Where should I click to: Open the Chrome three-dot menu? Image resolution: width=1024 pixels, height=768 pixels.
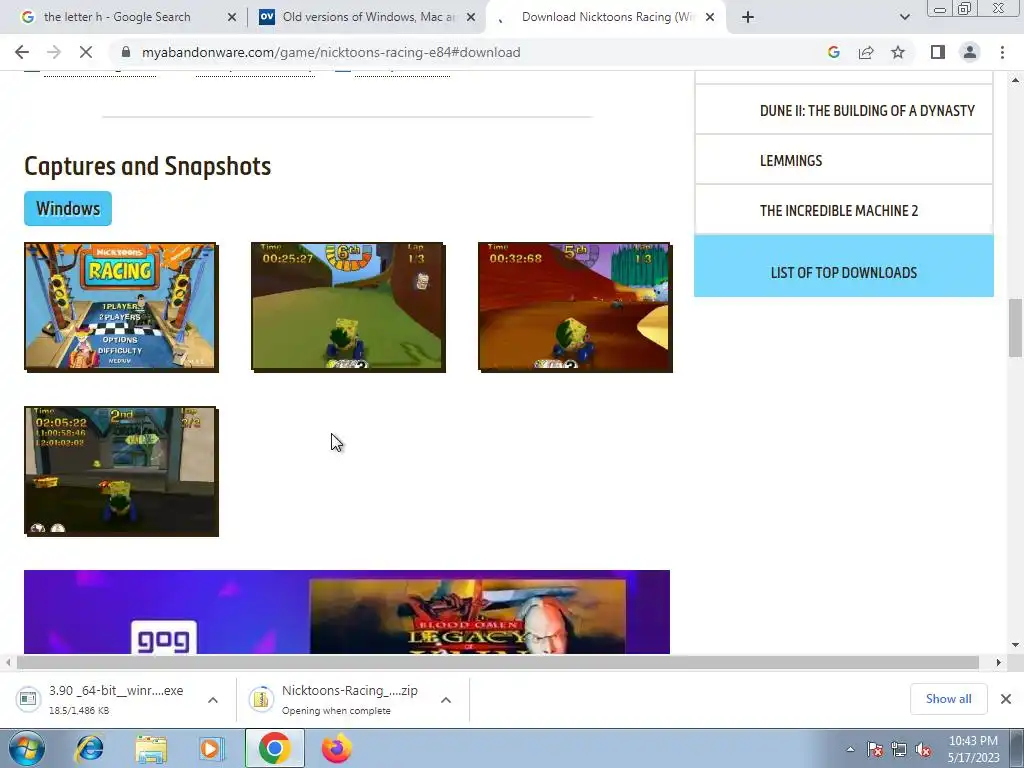coord(1002,52)
